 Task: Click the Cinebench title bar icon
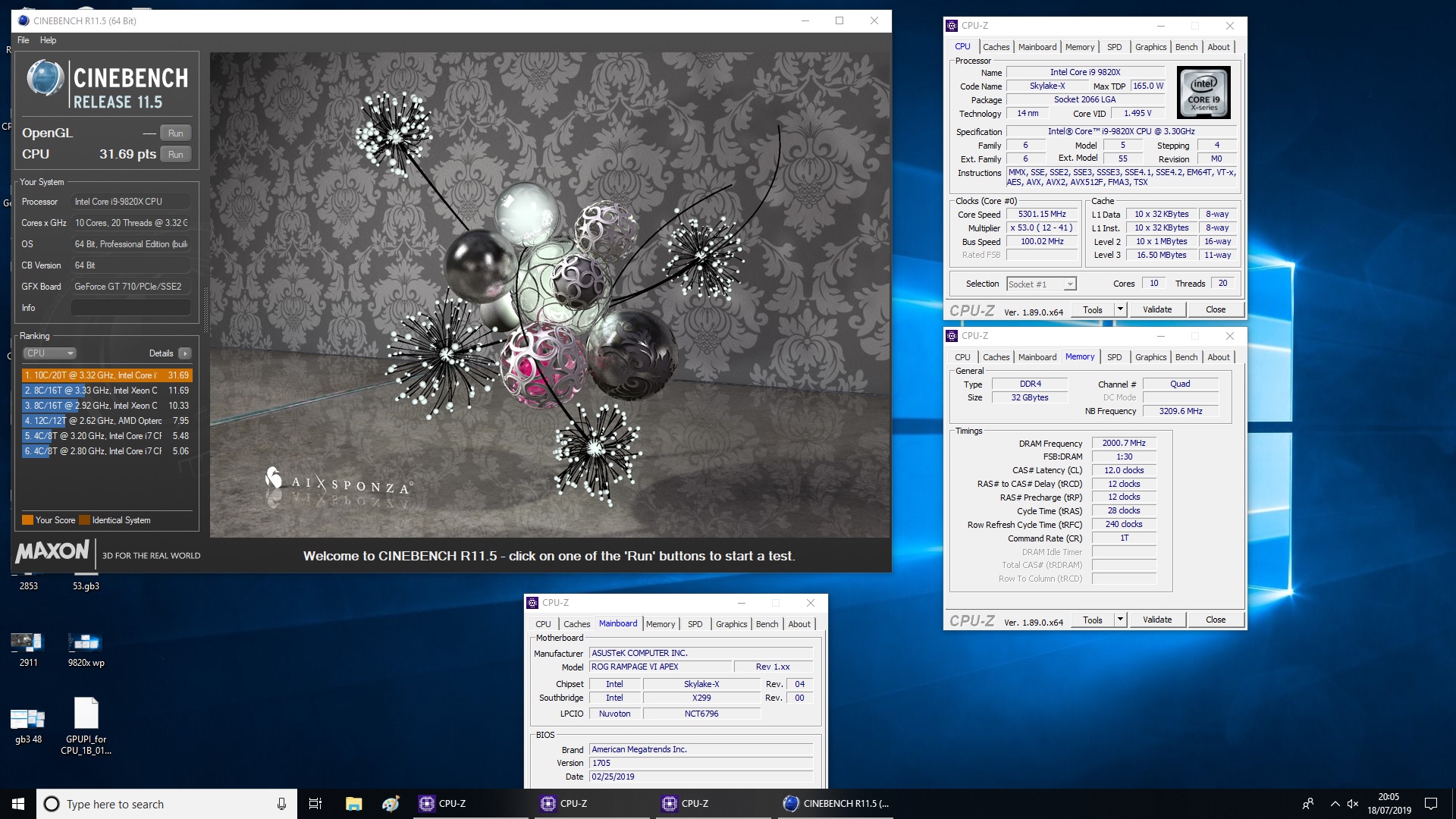click(24, 21)
